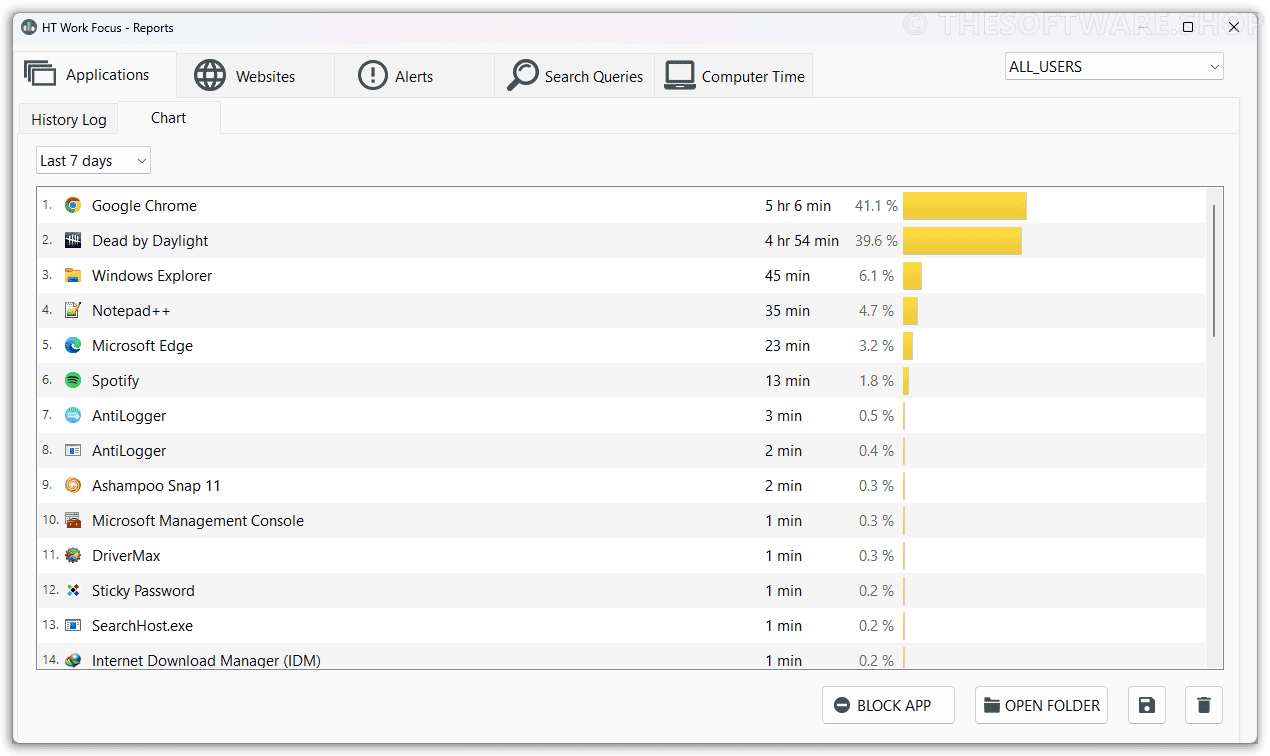1270x756 pixels.
Task: Select the Dead by Daylight icon
Action: (x=73, y=241)
